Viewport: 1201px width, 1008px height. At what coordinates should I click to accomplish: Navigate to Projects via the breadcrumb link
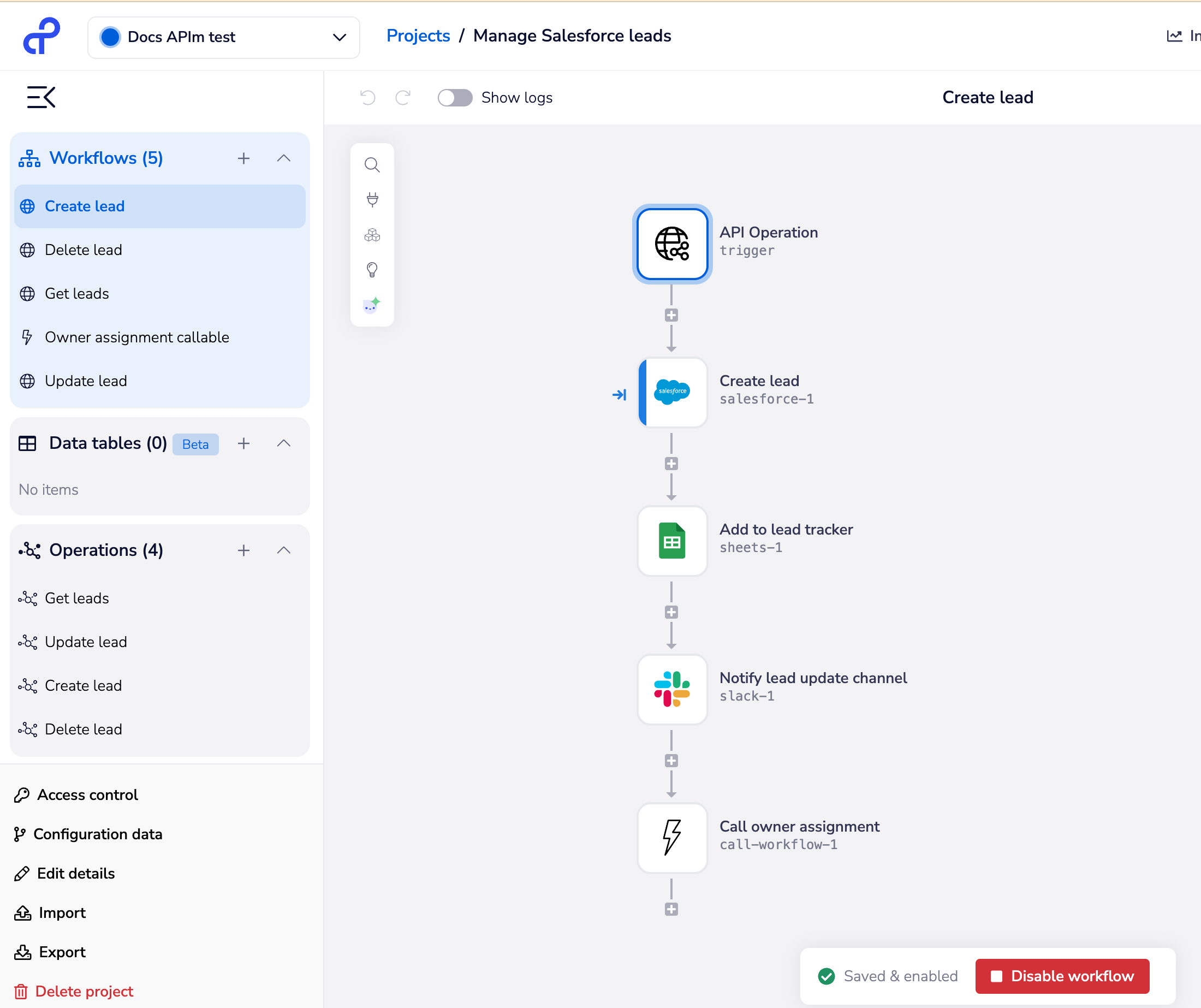[418, 35]
